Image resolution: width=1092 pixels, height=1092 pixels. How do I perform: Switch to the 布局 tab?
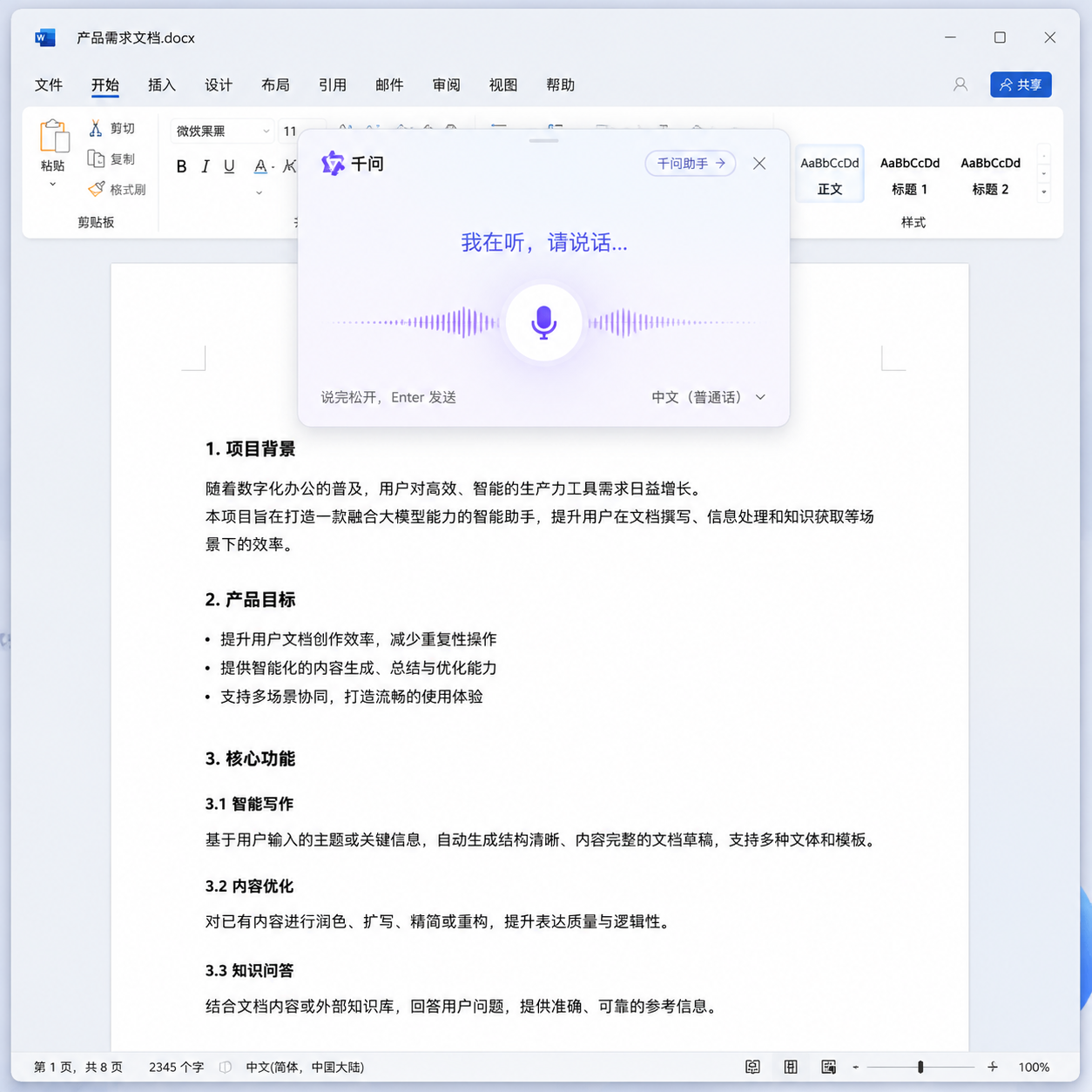pyautogui.click(x=275, y=84)
